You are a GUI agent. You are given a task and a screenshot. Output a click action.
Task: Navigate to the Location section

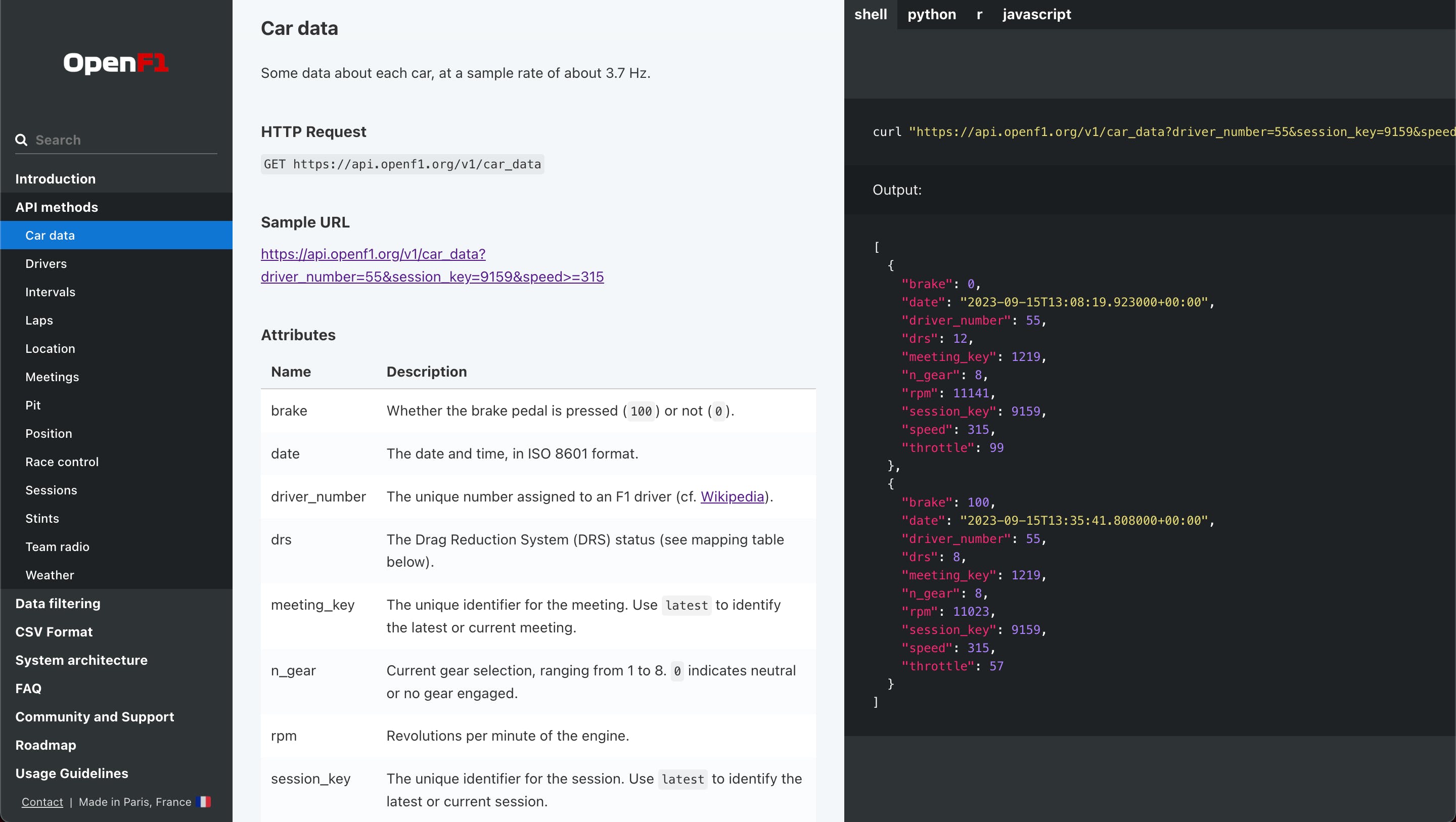[x=50, y=348]
